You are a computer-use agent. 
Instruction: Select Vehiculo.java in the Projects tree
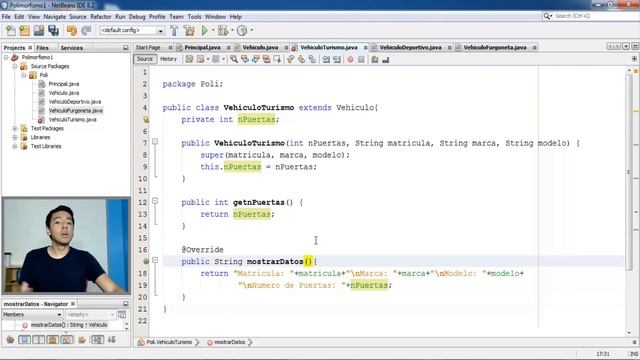click(64, 93)
